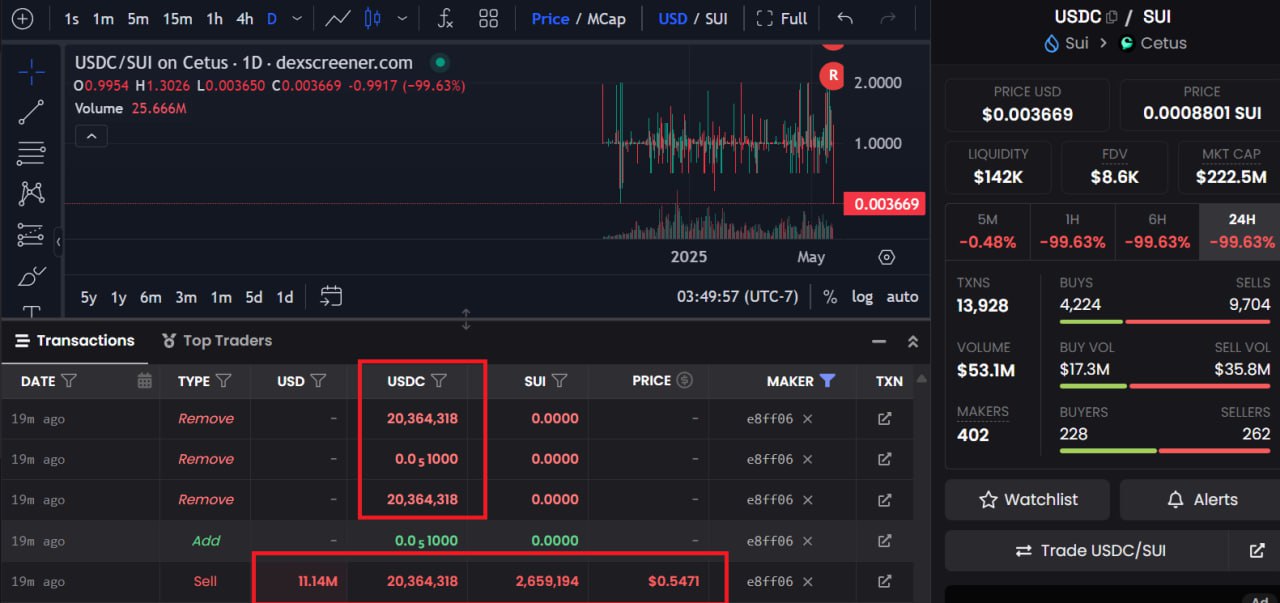Set chart date range to 6m
Image resolution: width=1280 pixels, height=603 pixels.
click(151, 297)
